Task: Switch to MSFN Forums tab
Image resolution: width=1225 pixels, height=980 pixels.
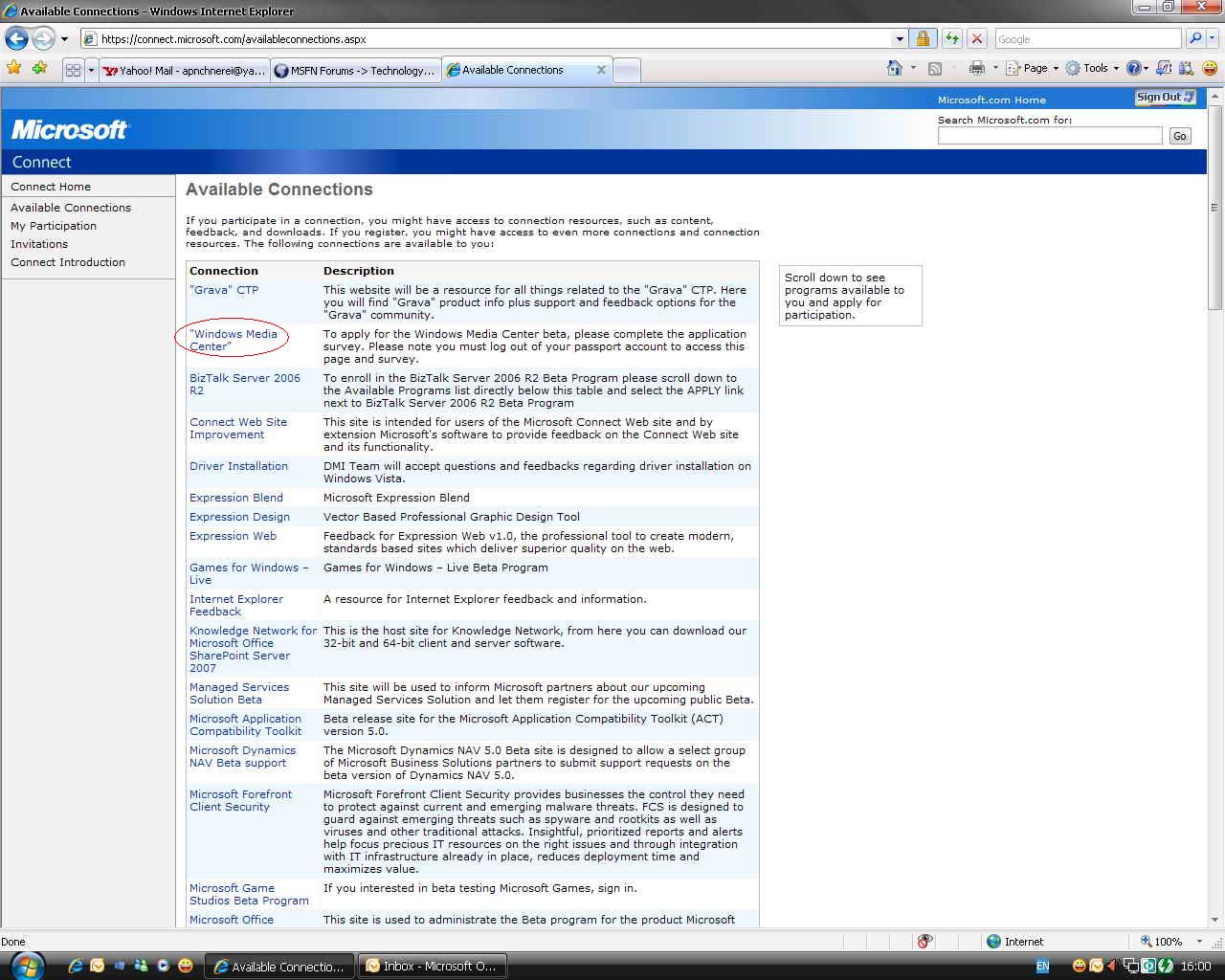Action: point(355,70)
